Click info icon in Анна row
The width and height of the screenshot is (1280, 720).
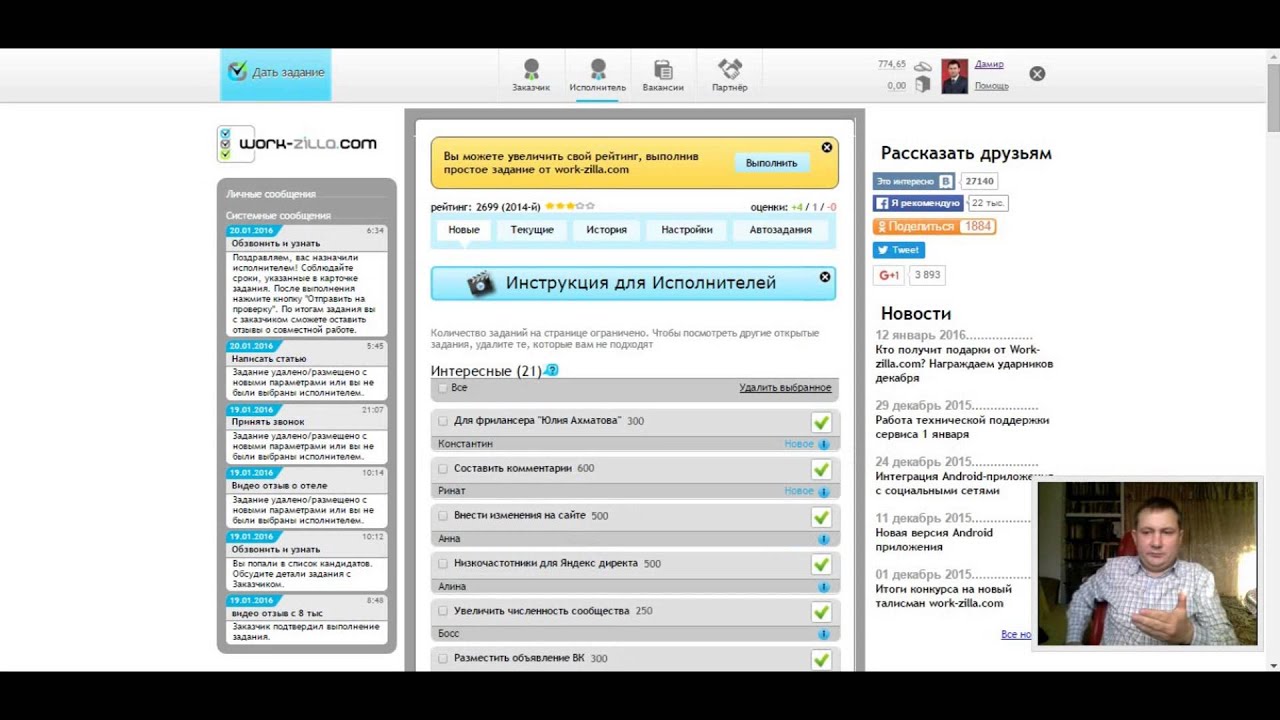824,539
